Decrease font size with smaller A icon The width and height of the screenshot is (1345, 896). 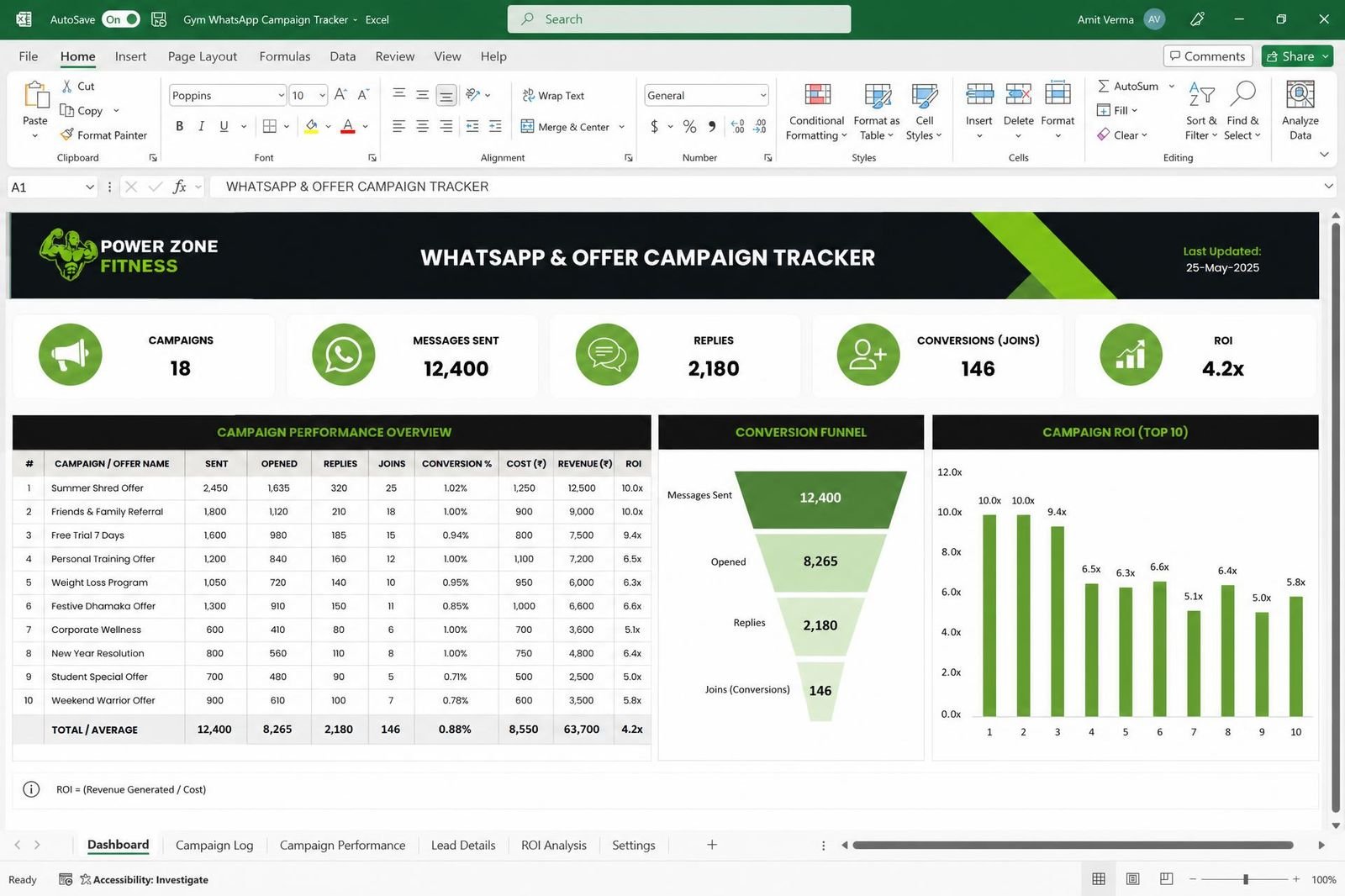[x=363, y=95]
